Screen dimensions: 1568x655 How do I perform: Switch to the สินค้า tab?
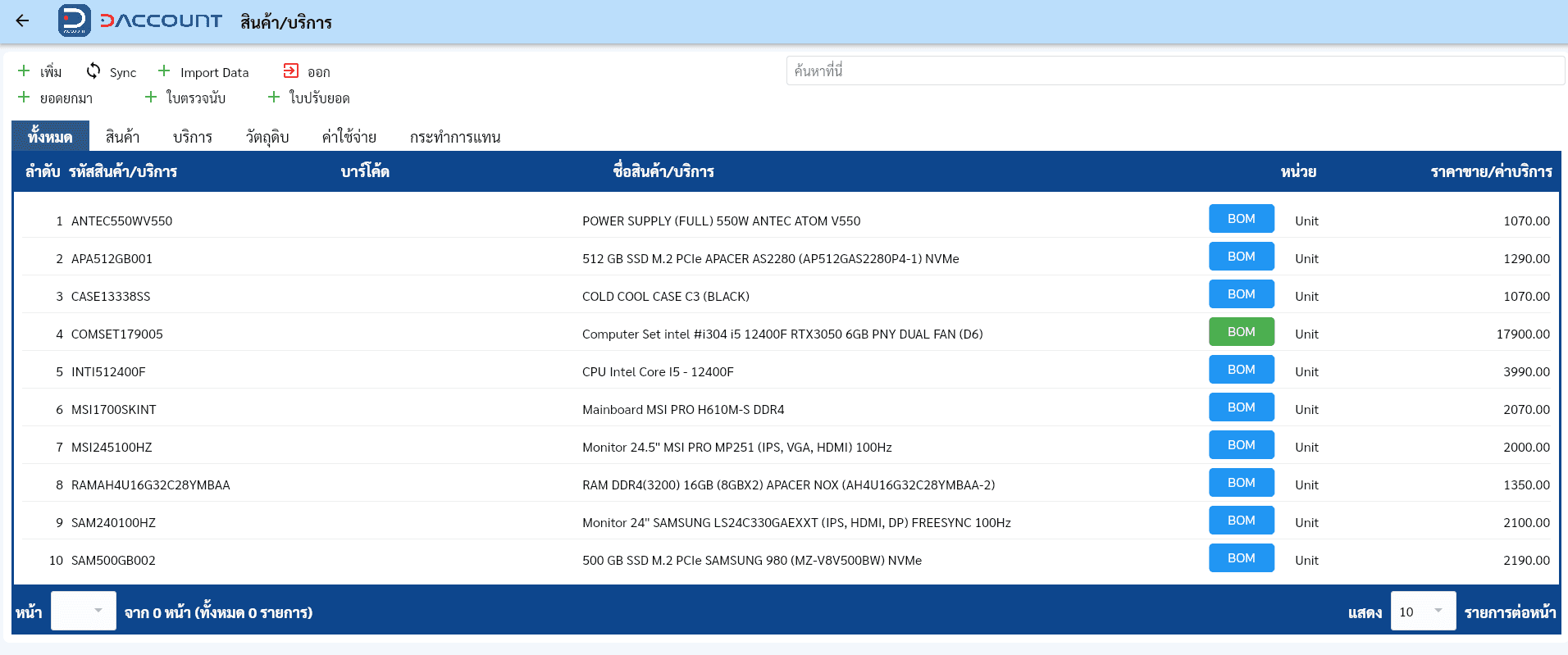[x=122, y=137]
